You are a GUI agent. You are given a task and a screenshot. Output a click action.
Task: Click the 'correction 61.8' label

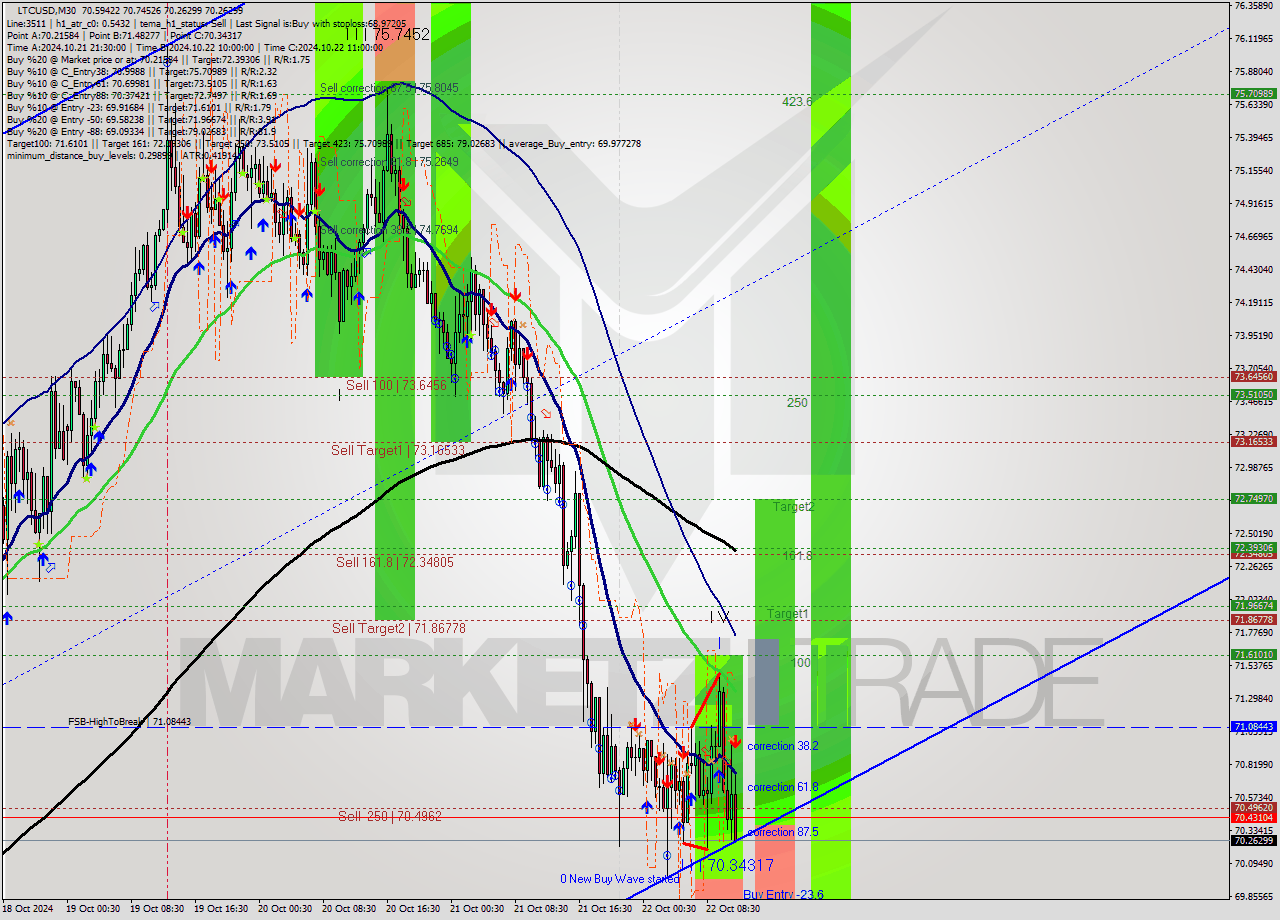(x=783, y=787)
